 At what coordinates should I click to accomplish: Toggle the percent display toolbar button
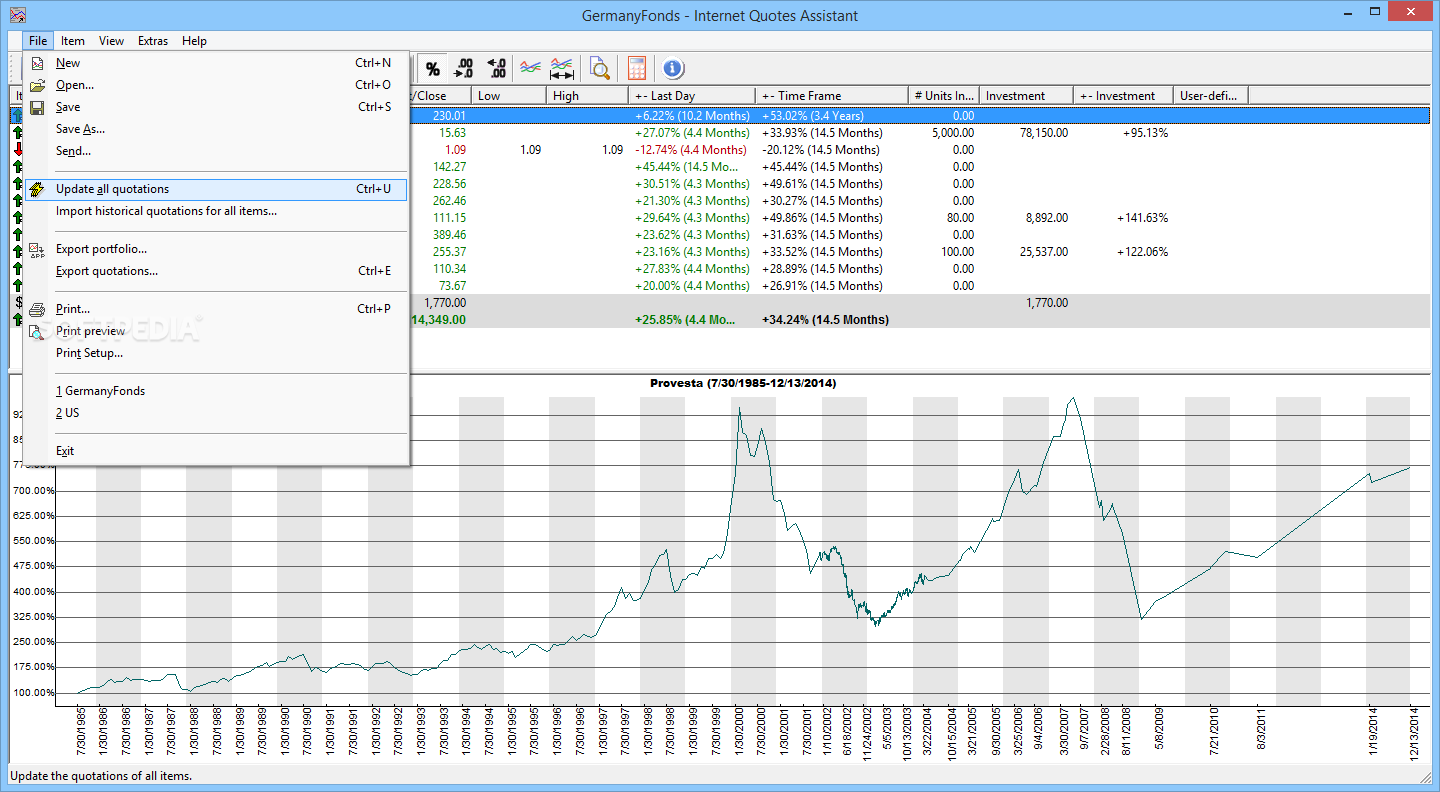tap(433, 68)
